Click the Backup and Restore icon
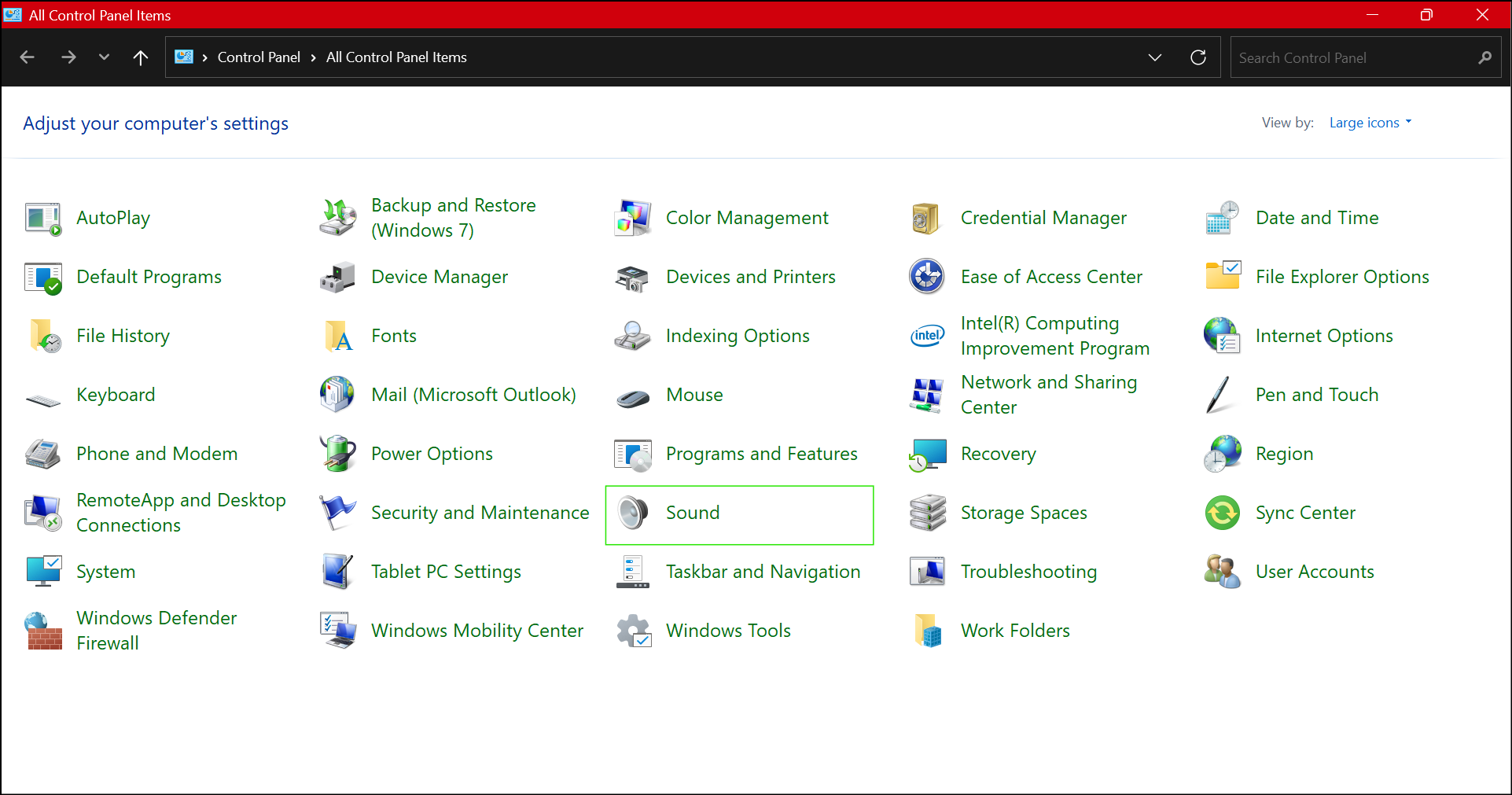Viewport: 1512px width, 795px height. click(x=338, y=218)
